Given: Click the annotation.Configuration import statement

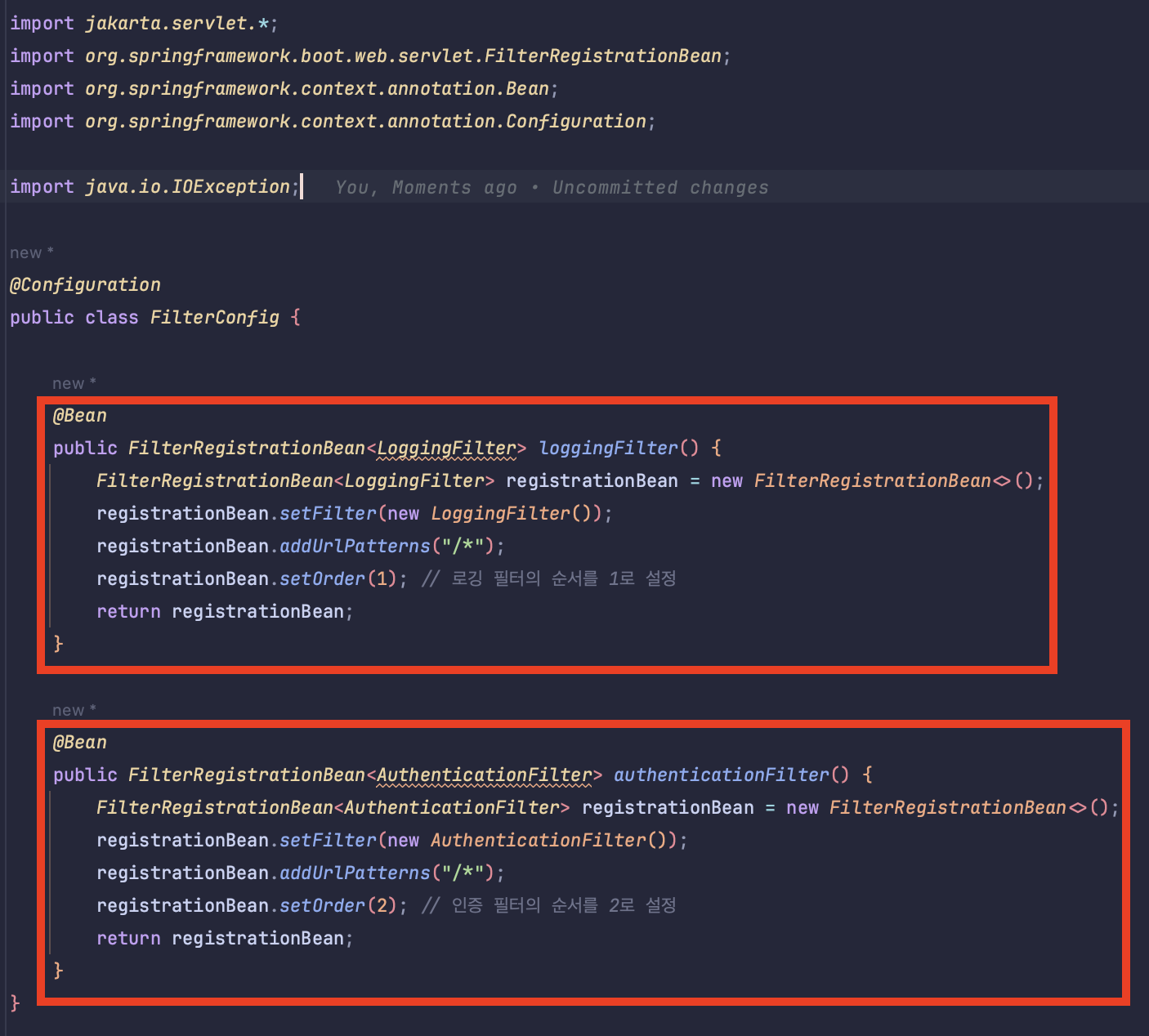Looking at the screenshot, I should 333,122.
